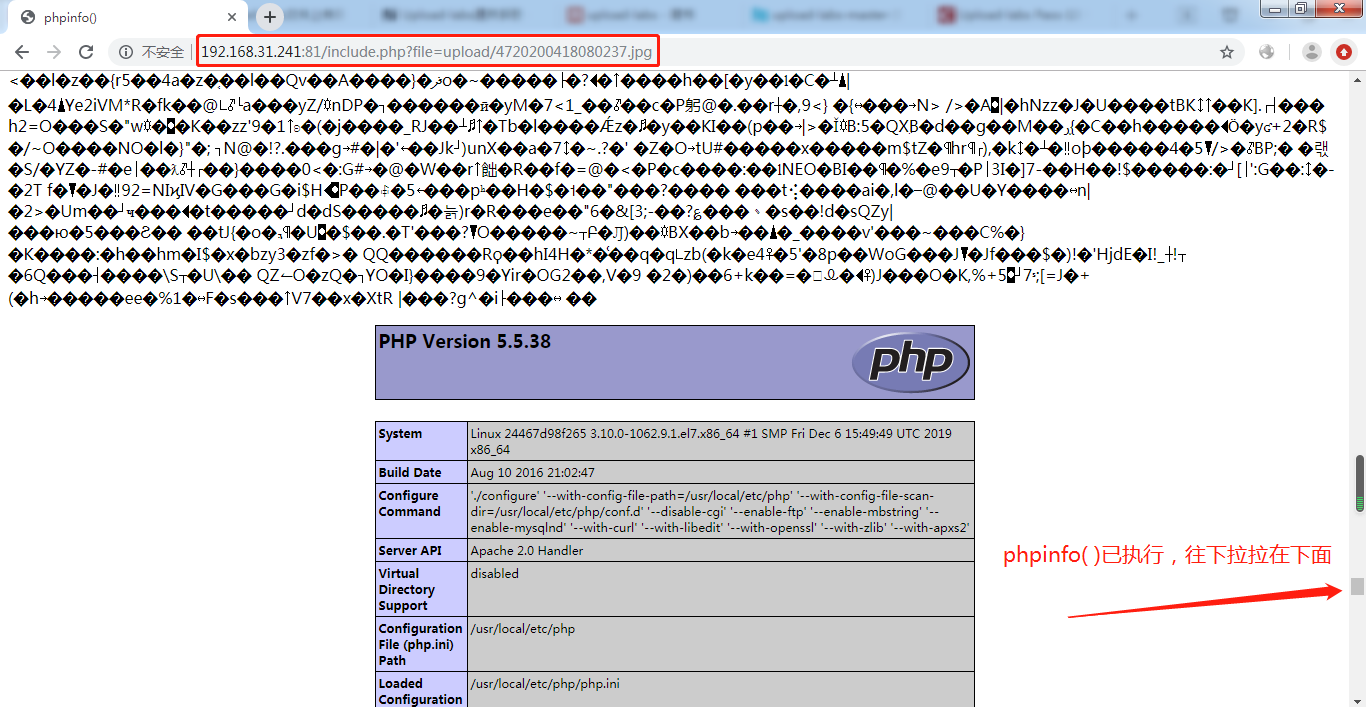The width and height of the screenshot is (1366, 707).
Task: View site info for the insecure connection
Action: 126,52
